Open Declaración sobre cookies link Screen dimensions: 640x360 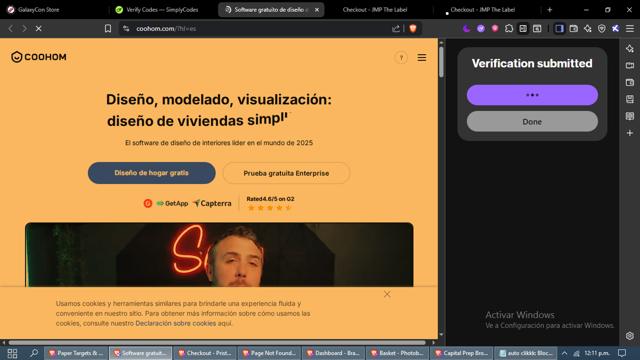tap(176, 323)
